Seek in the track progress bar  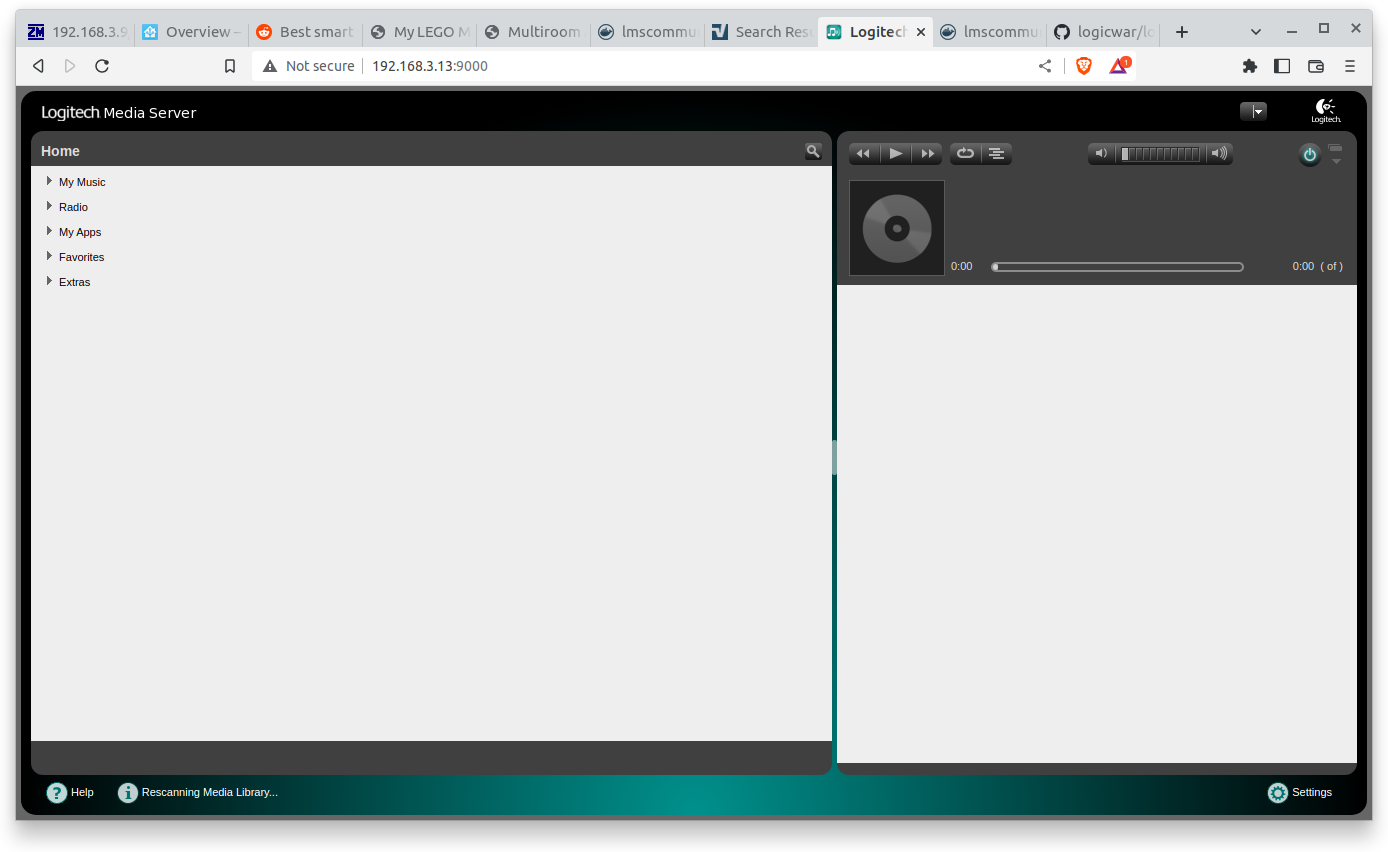click(x=1117, y=267)
